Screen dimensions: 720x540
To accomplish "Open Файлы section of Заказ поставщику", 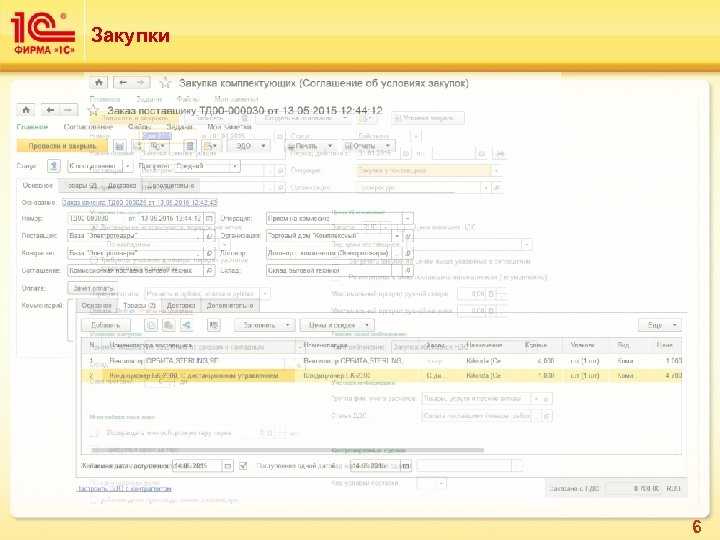I will [139, 127].
